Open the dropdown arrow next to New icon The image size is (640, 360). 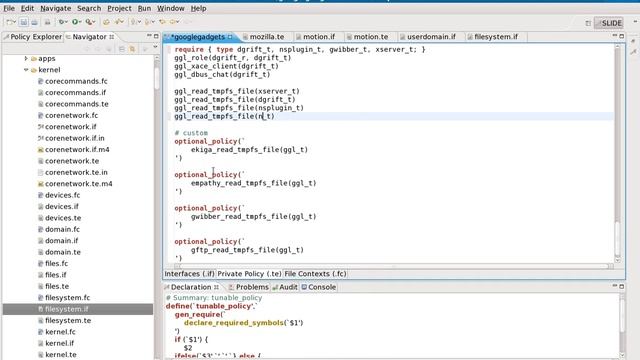(x=15, y=22)
